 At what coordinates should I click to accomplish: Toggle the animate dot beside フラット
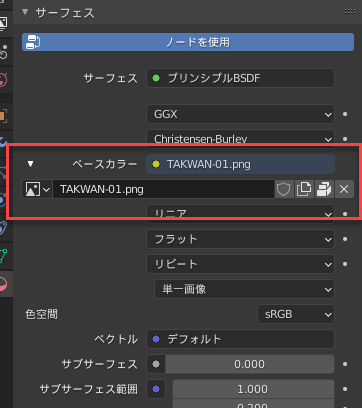345,239
